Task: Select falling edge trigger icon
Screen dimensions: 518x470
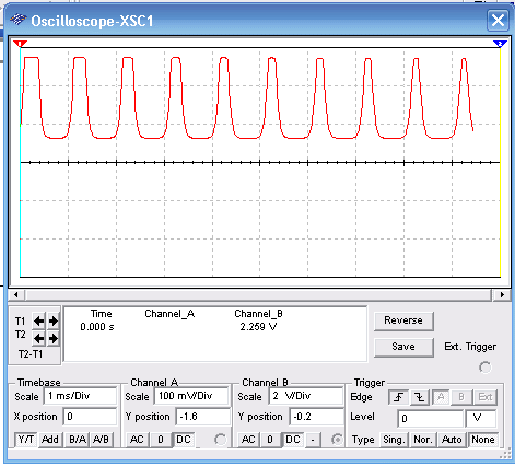Action: click(419, 397)
